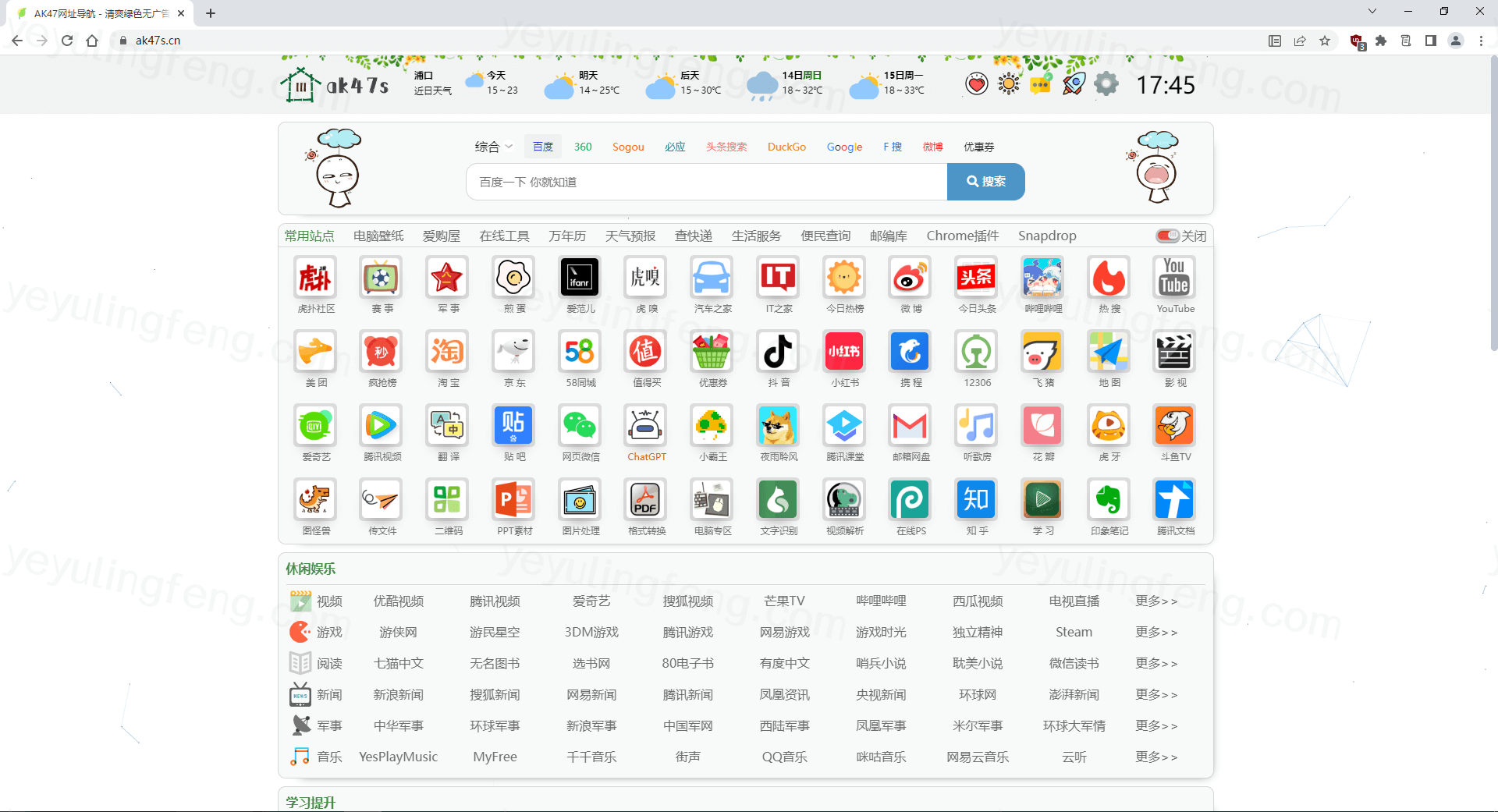Screen dimensions: 1498x812
Task: Open the 斗鱼TV icon
Action: 1174,426
